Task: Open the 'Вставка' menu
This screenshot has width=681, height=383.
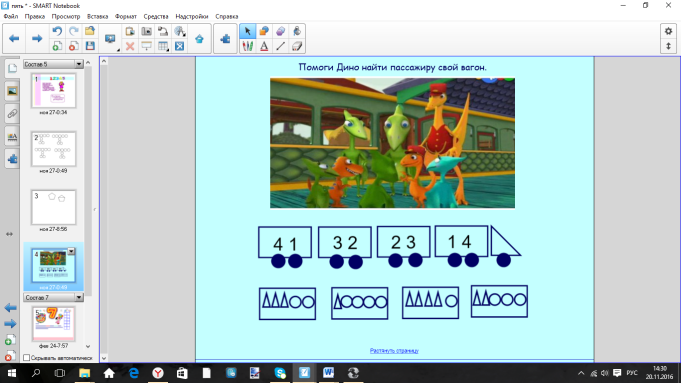Action: (97, 17)
